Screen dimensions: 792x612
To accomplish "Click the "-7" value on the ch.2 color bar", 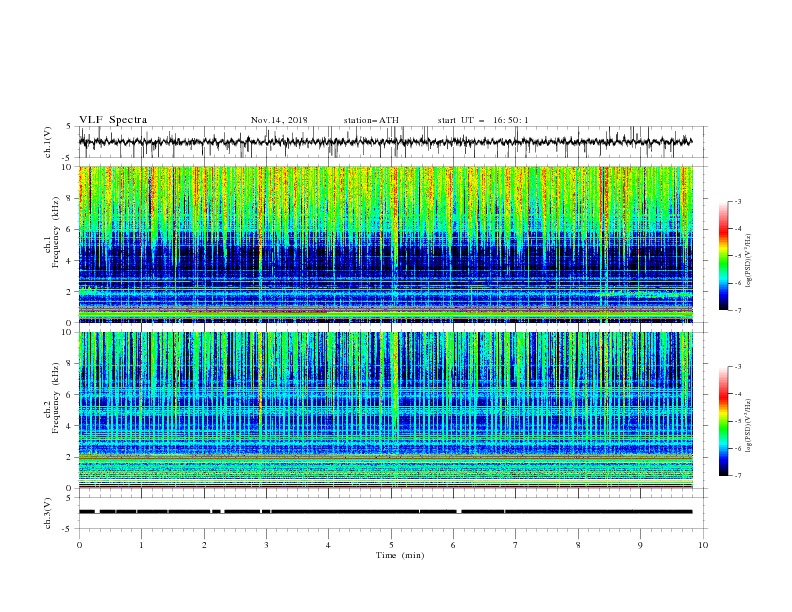I will pyautogui.click(x=738, y=476).
